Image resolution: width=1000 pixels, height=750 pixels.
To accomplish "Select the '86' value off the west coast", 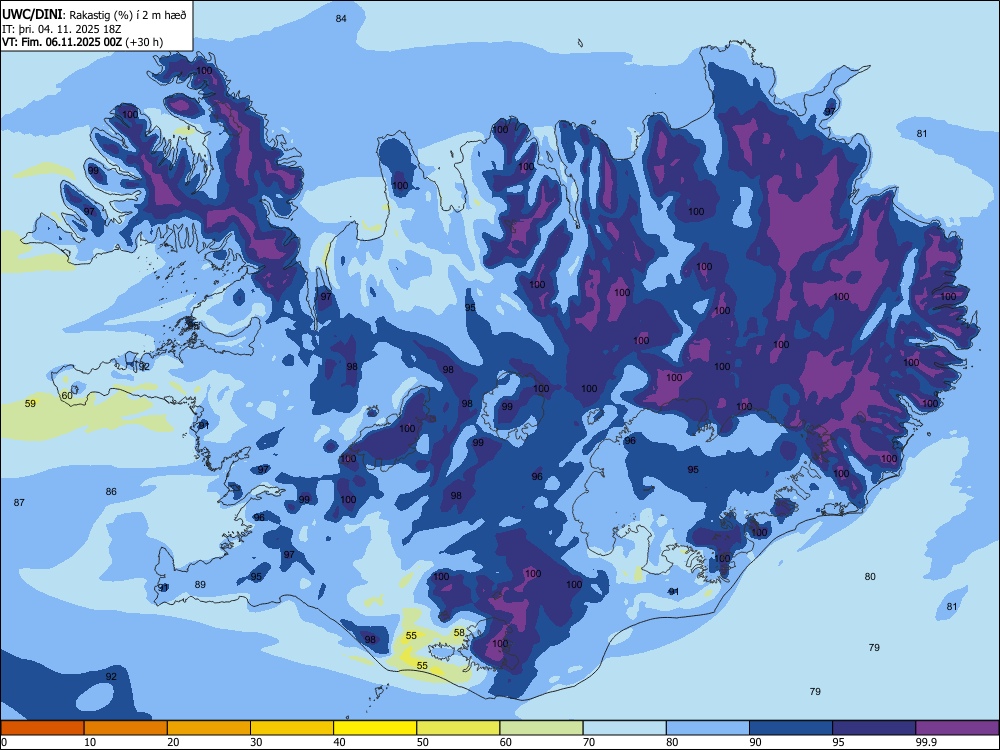I will tap(111, 492).
